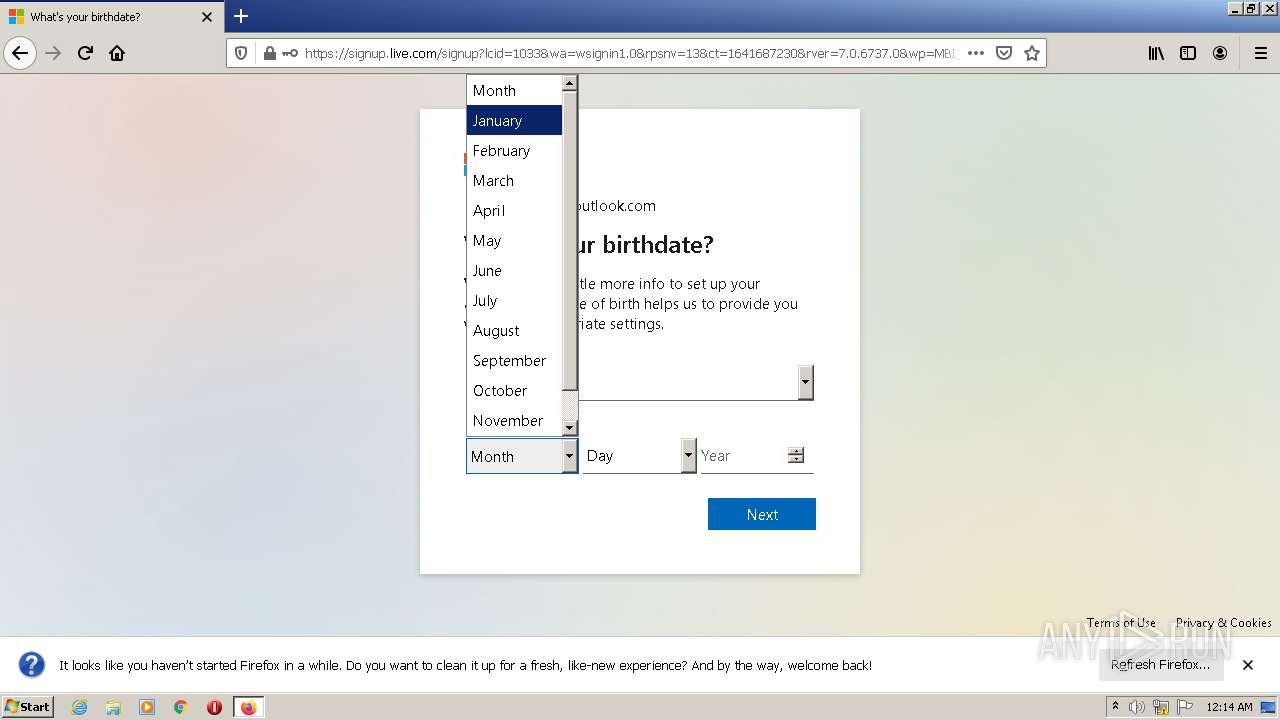Pick September in the month list
The width and height of the screenshot is (1280, 720).
click(x=514, y=360)
